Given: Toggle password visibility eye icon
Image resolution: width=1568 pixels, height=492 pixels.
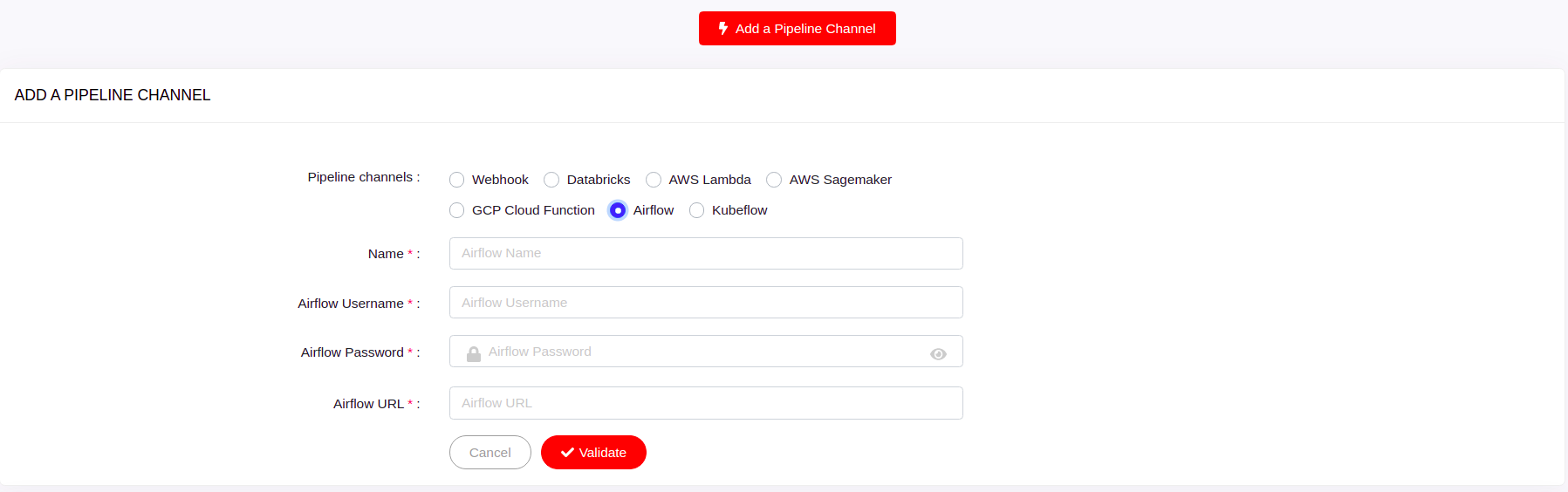Looking at the screenshot, I should coord(938,353).
